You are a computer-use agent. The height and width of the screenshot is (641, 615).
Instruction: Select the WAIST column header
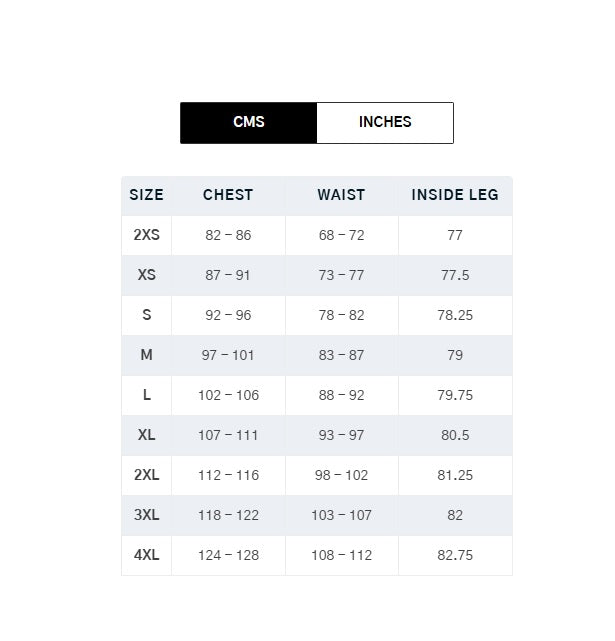pyautogui.click(x=341, y=195)
